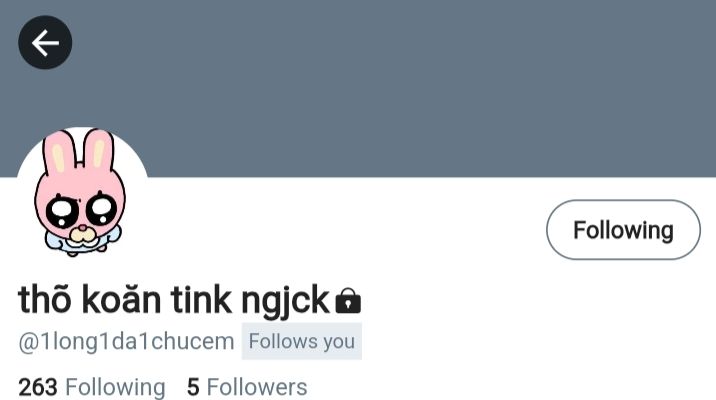Tap the white arrow in dark circle

pyautogui.click(x=45, y=42)
